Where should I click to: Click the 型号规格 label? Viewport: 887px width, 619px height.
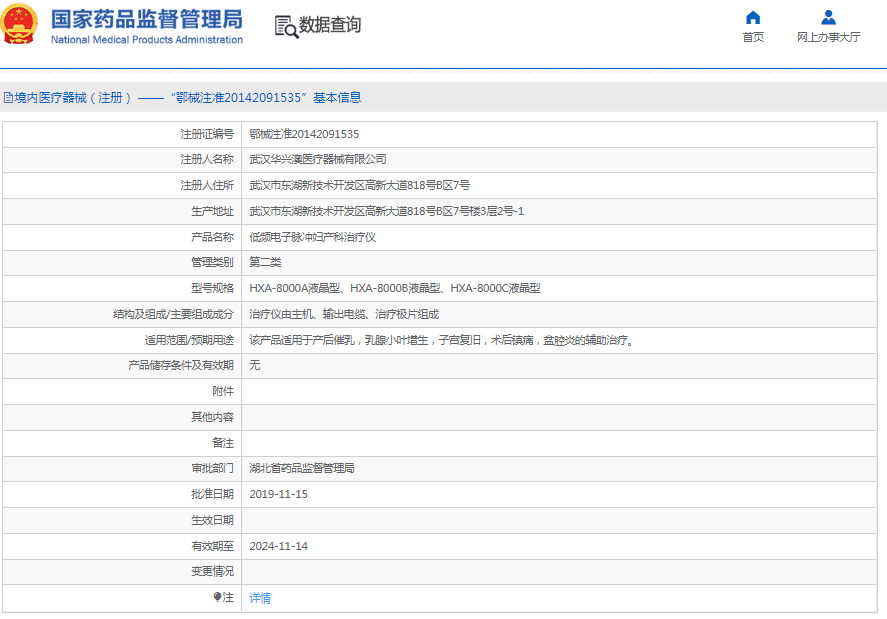pos(212,288)
